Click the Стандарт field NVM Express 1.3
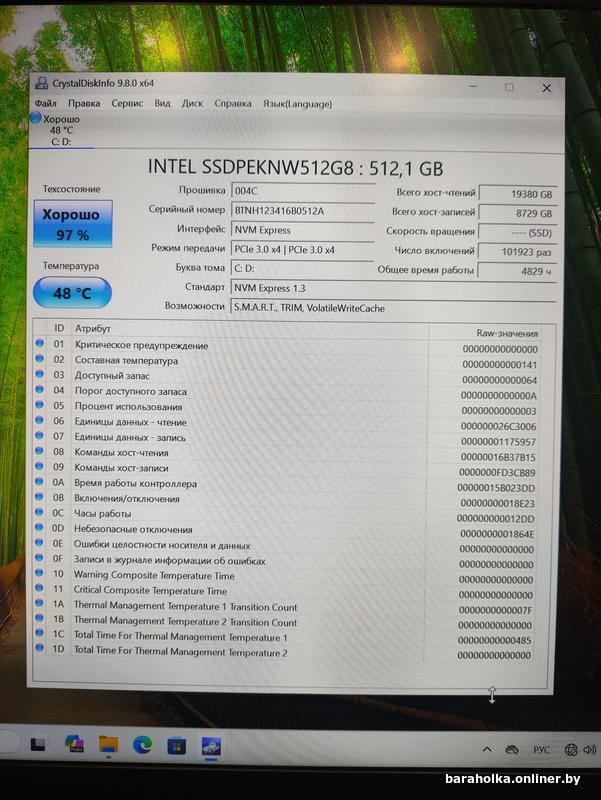 393,288
